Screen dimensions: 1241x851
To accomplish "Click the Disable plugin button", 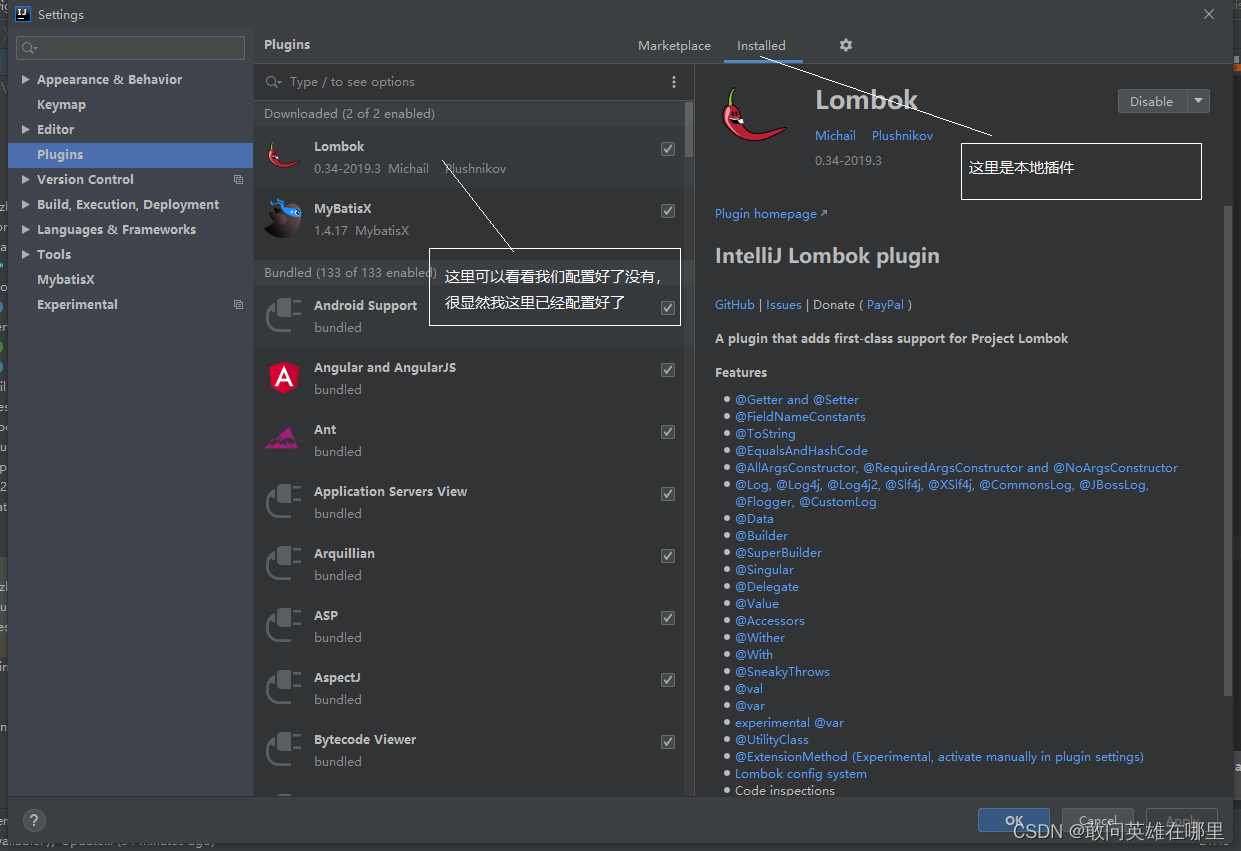I will pyautogui.click(x=1152, y=101).
